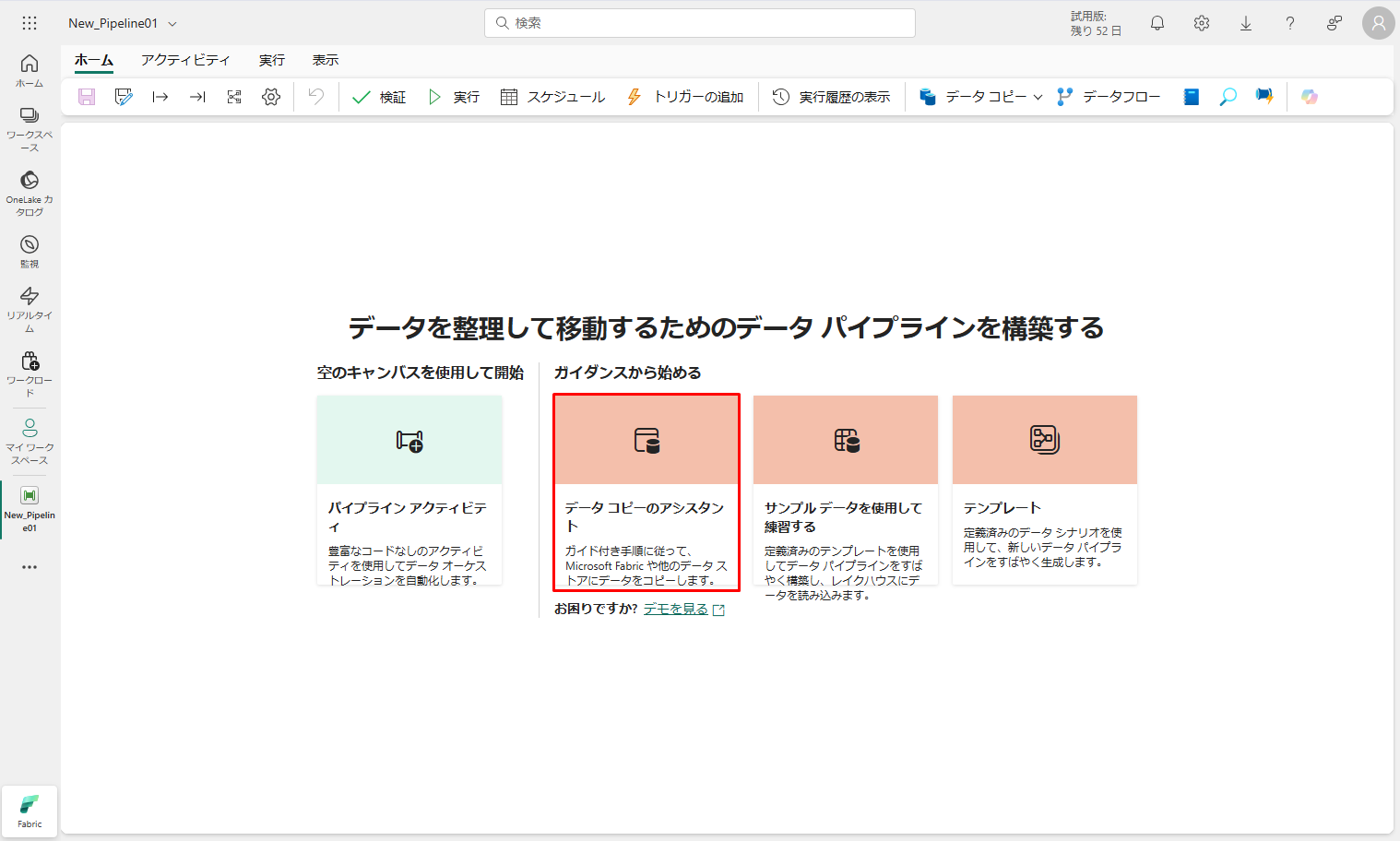Viewport: 1400px width, 841px height.
Task: Click the 検索 search box
Action: point(700,23)
